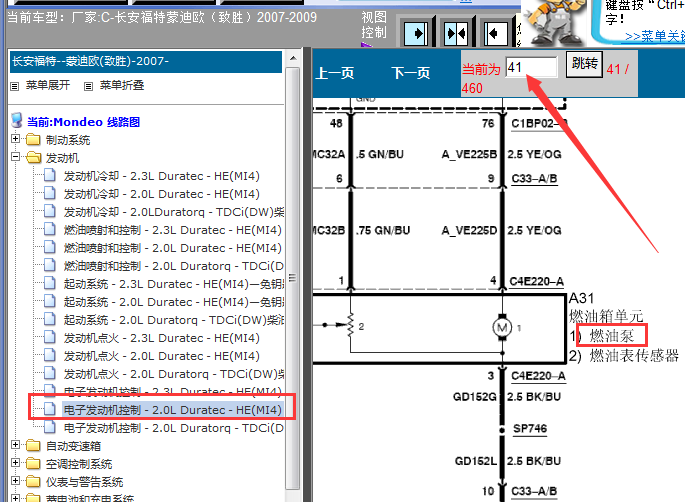
Task: Go to previous page with 上一页
Action: (335, 73)
